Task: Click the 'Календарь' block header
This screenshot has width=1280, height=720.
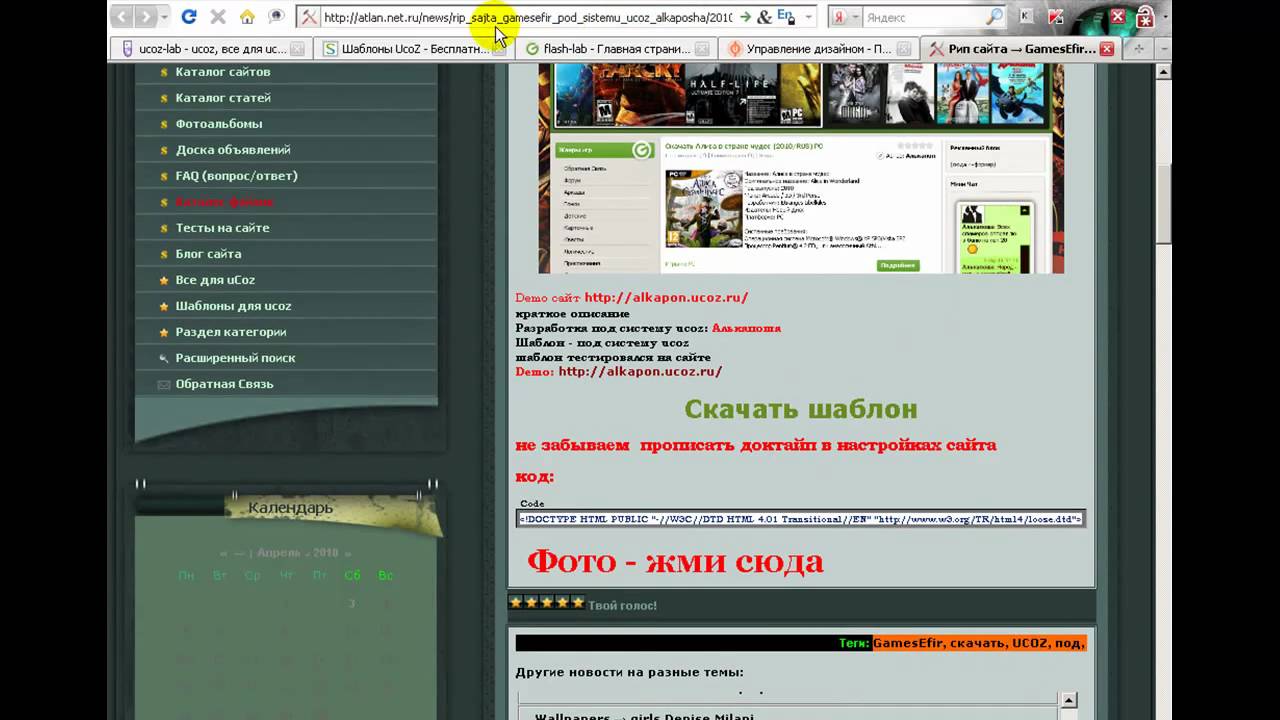Action: pyautogui.click(x=290, y=508)
